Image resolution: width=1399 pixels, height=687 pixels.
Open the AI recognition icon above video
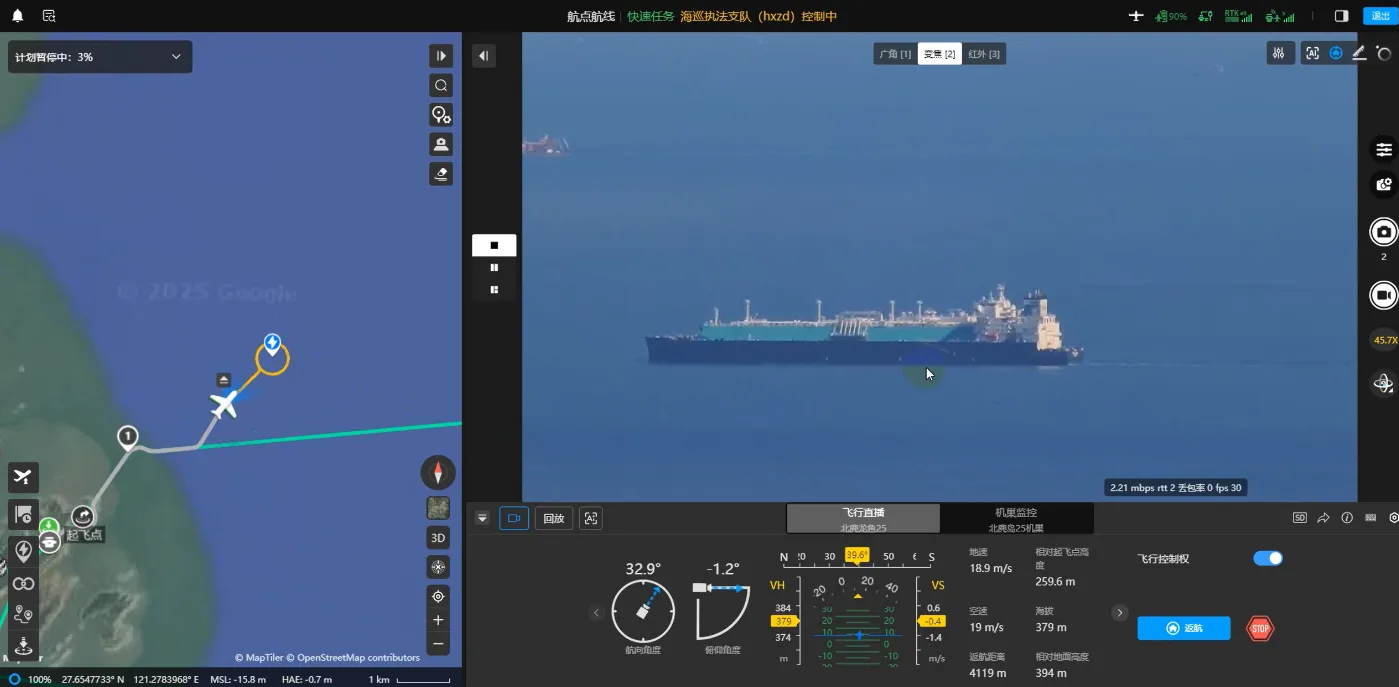[x=1312, y=54]
